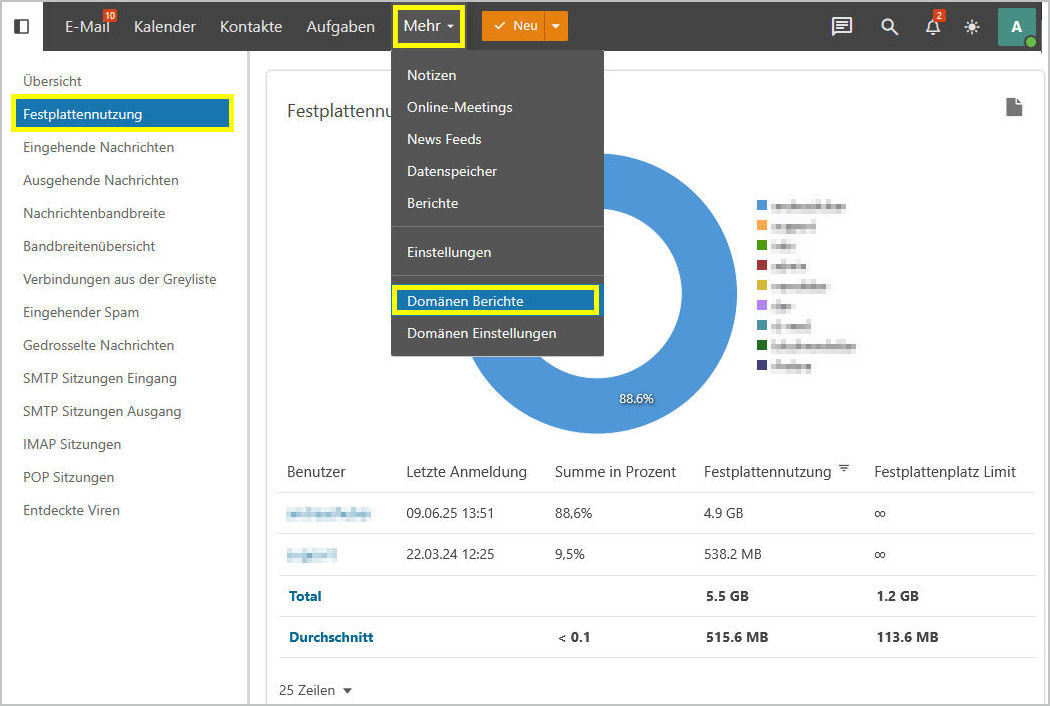Open Einstellungen menu entry
The image size is (1050, 706).
pos(497,252)
